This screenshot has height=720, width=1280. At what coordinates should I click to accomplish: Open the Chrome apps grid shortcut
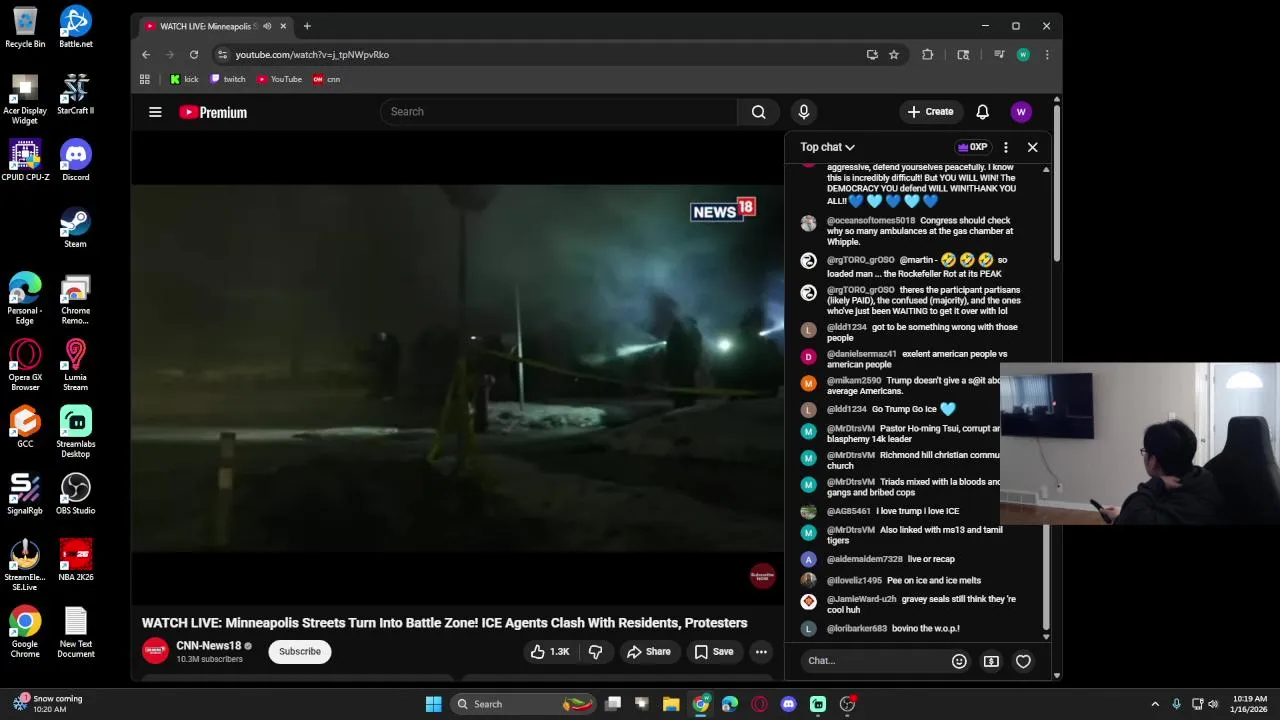point(145,79)
